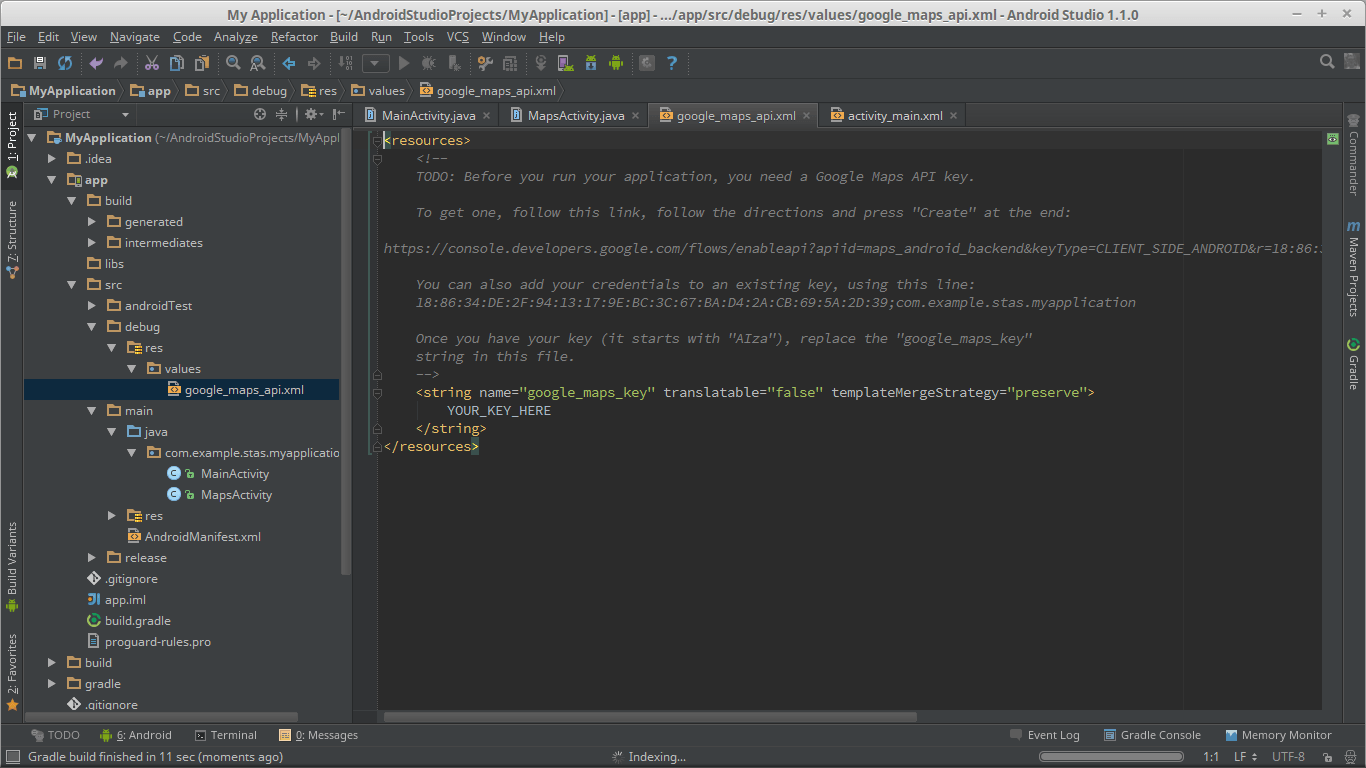
Task: Click the Open folder toolbar icon
Action: click(15, 63)
